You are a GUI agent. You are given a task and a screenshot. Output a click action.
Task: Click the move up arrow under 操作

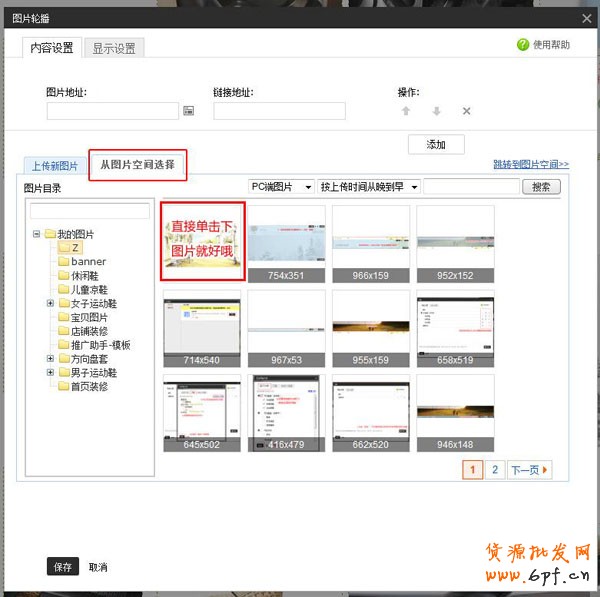(x=406, y=111)
